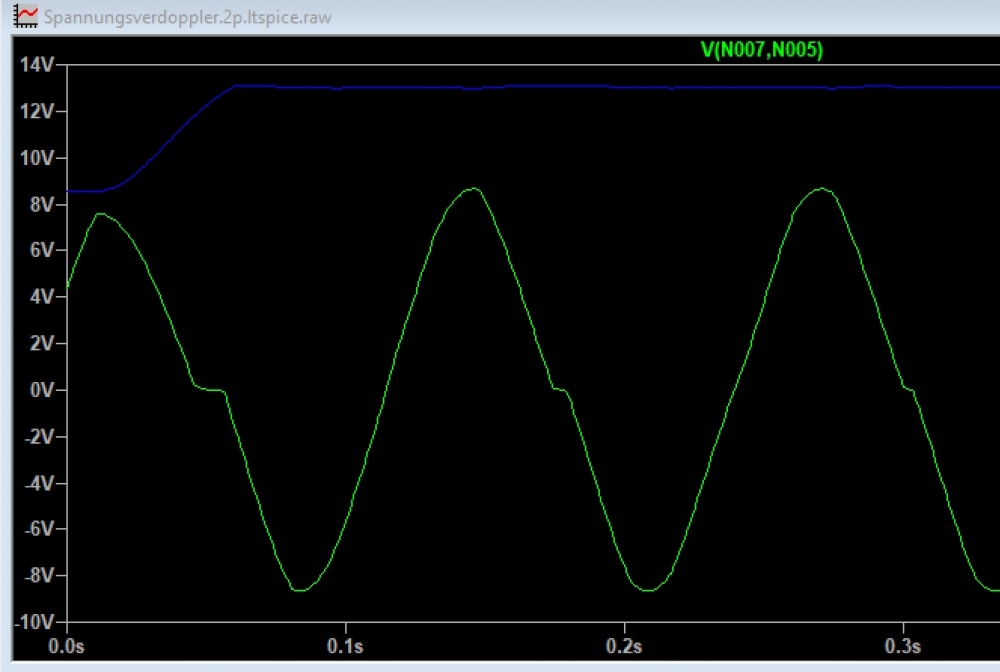Screen dimensions: 1000x672
Task: Click the -4V label on the Y-axis
Action: [38, 483]
